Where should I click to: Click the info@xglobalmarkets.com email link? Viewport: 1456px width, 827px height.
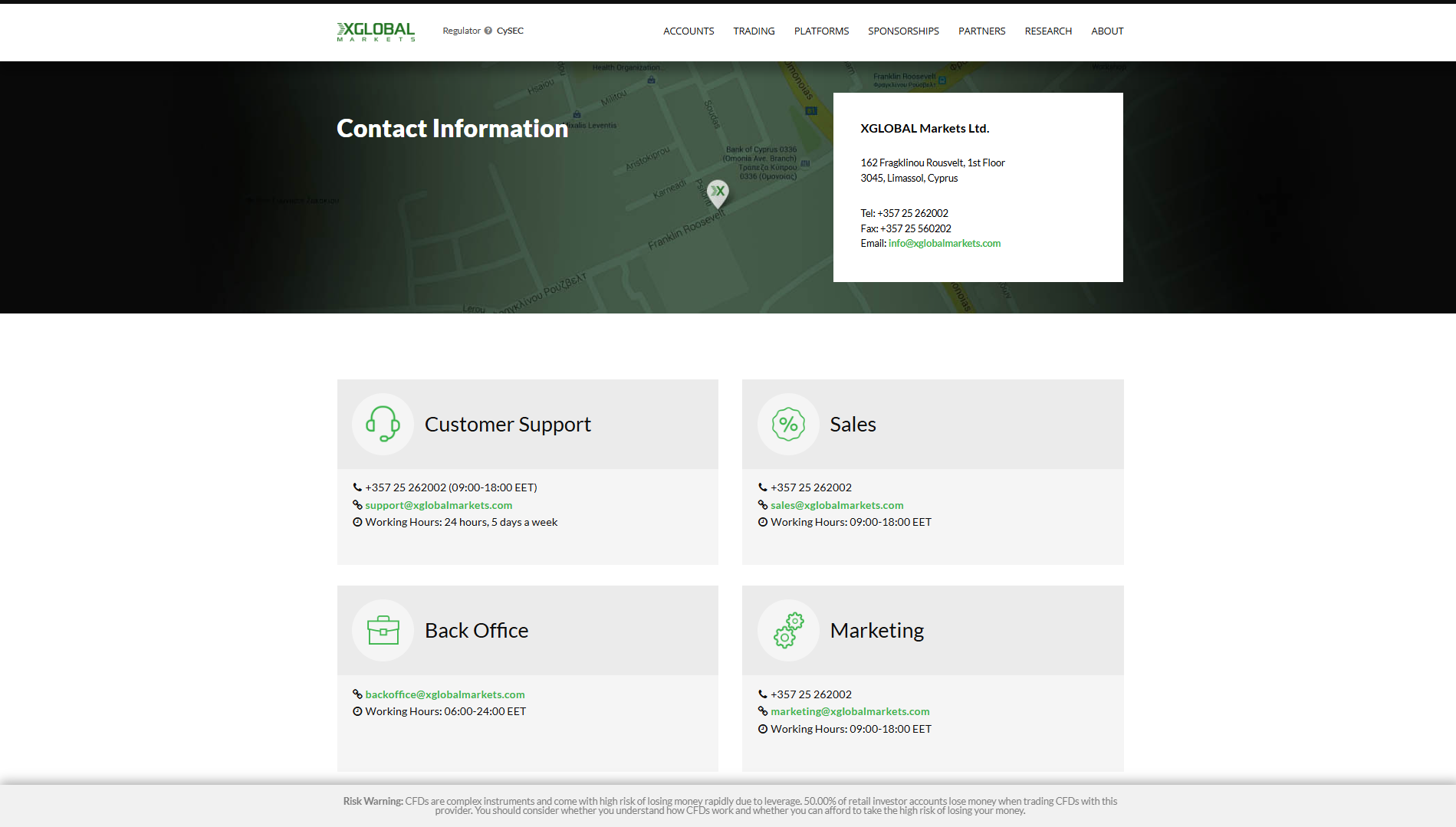click(945, 244)
